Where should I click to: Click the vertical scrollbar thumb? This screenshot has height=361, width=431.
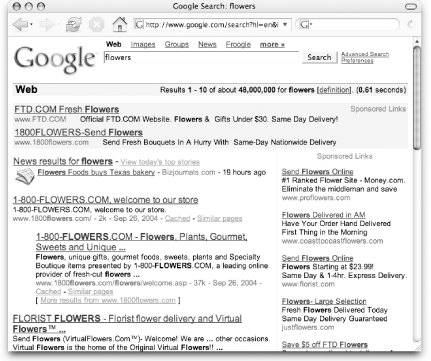pyautogui.click(x=417, y=98)
